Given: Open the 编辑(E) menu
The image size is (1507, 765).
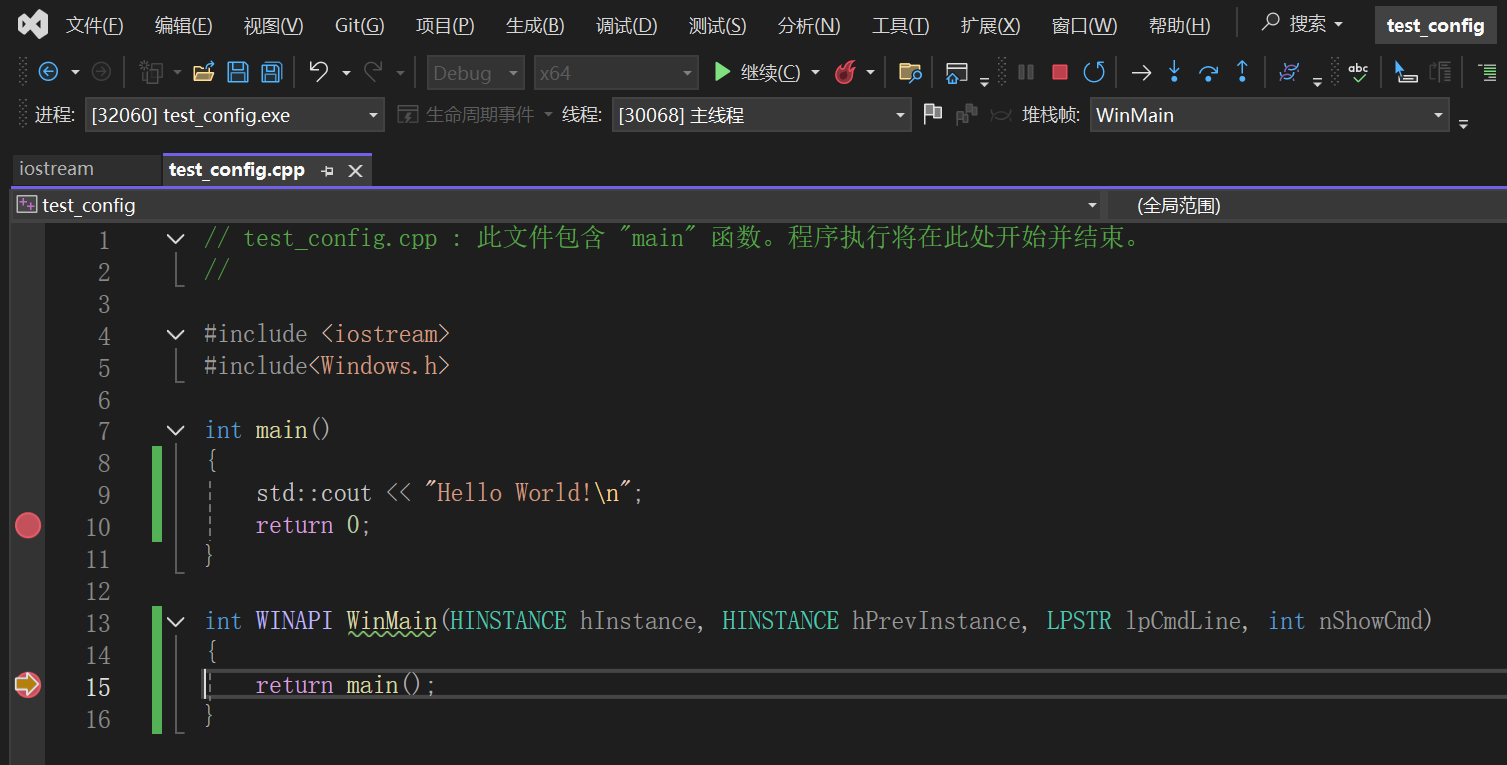Looking at the screenshot, I should point(184,25).
